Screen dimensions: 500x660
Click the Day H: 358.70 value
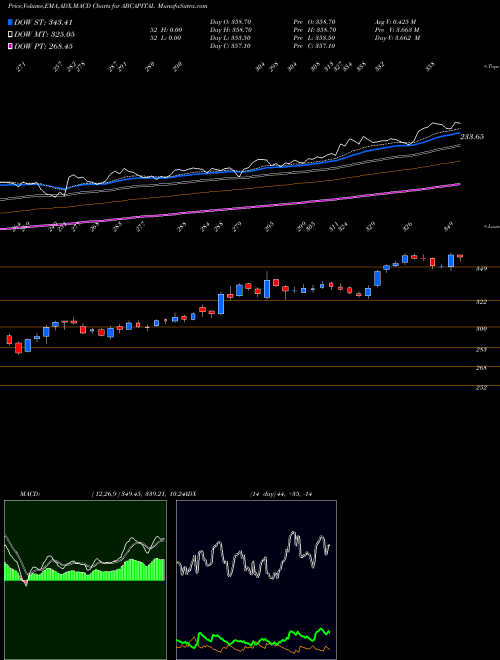[231, 30]
